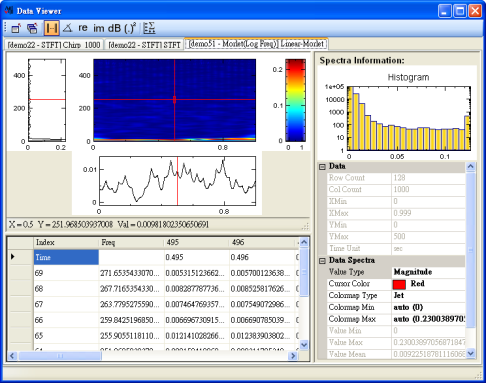Collapse the Data Spectra property group
The image size is (486, 383).
[322, 261]
